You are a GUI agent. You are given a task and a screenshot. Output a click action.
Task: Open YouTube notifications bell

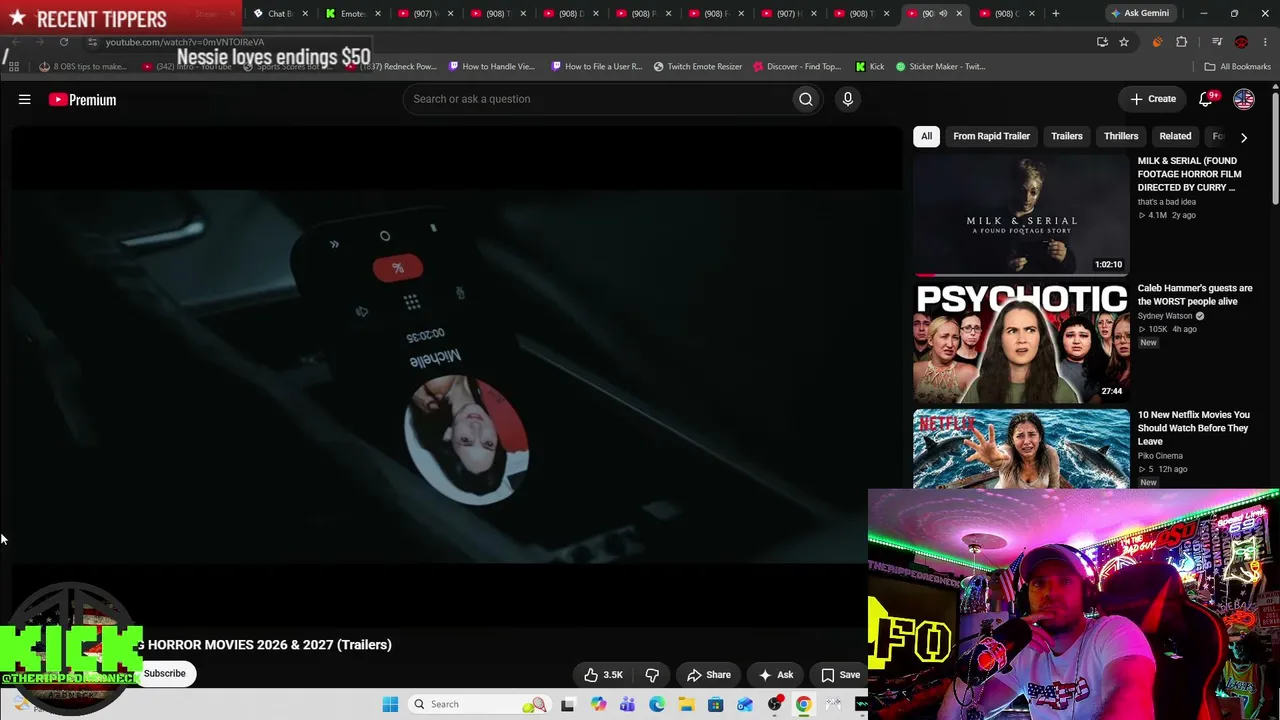pyautogui.click(x=1206, y=99)
